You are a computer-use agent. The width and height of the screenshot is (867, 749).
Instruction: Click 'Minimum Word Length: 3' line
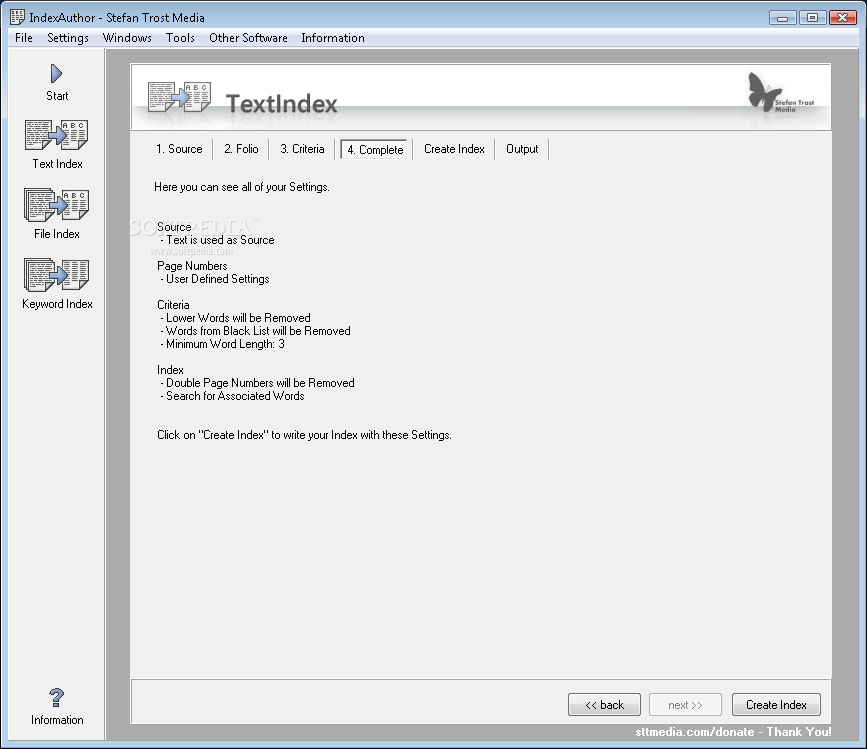tap(222, 344)
